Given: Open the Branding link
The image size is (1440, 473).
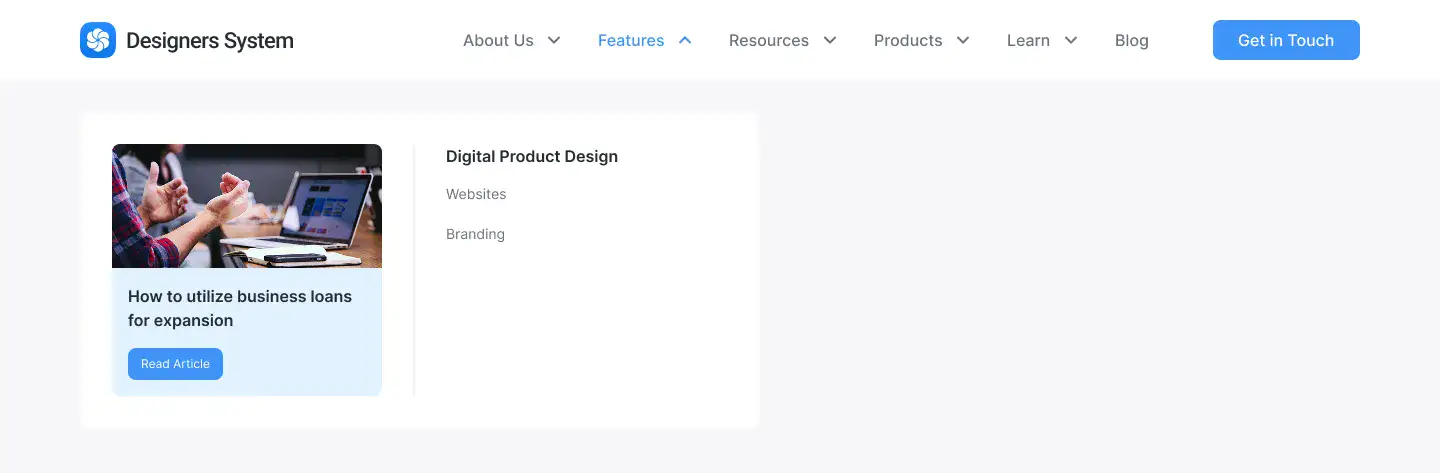Looking at the screenshot, I should pos(475,234).
